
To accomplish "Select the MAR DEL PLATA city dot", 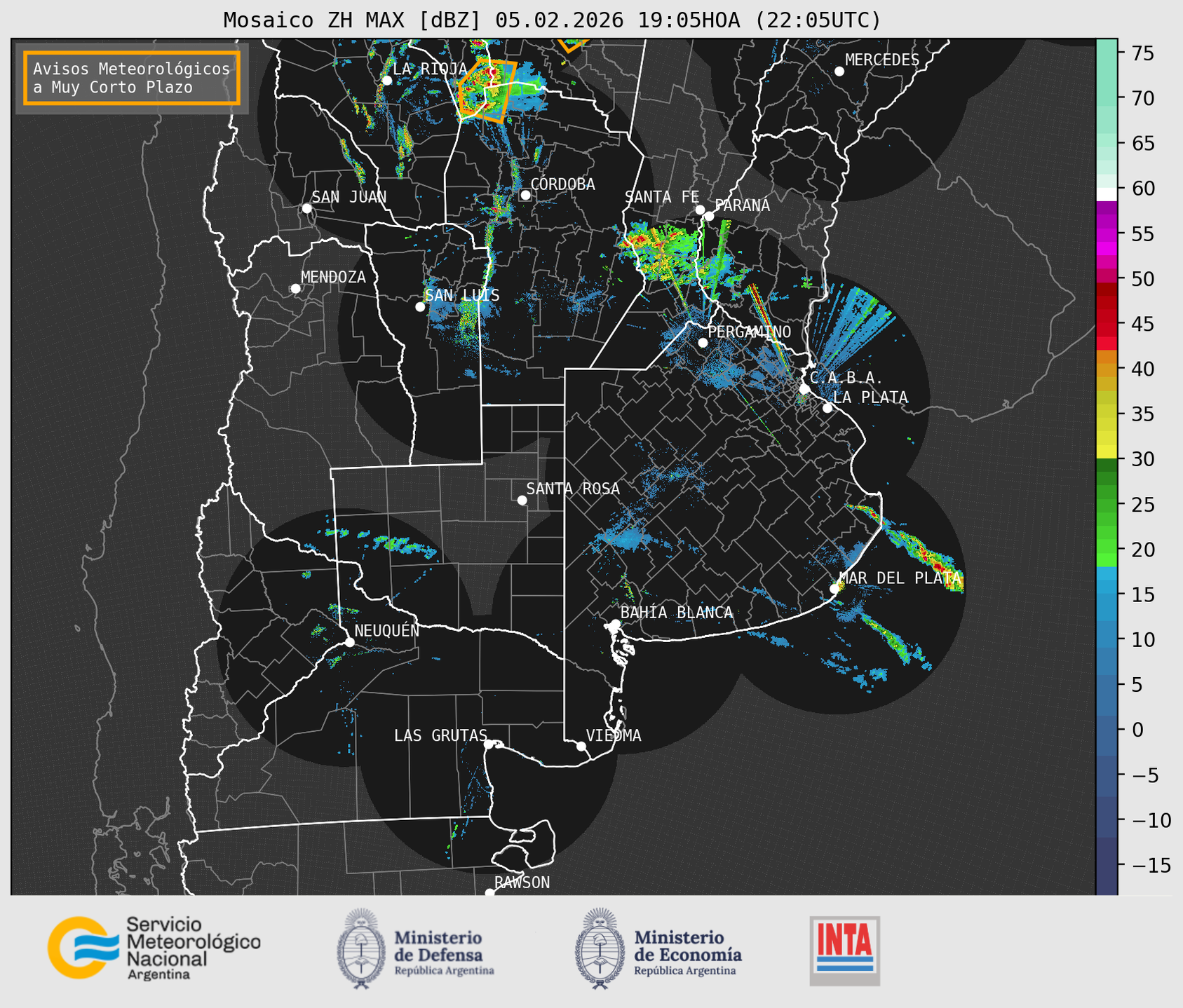I will pos(834,589).
